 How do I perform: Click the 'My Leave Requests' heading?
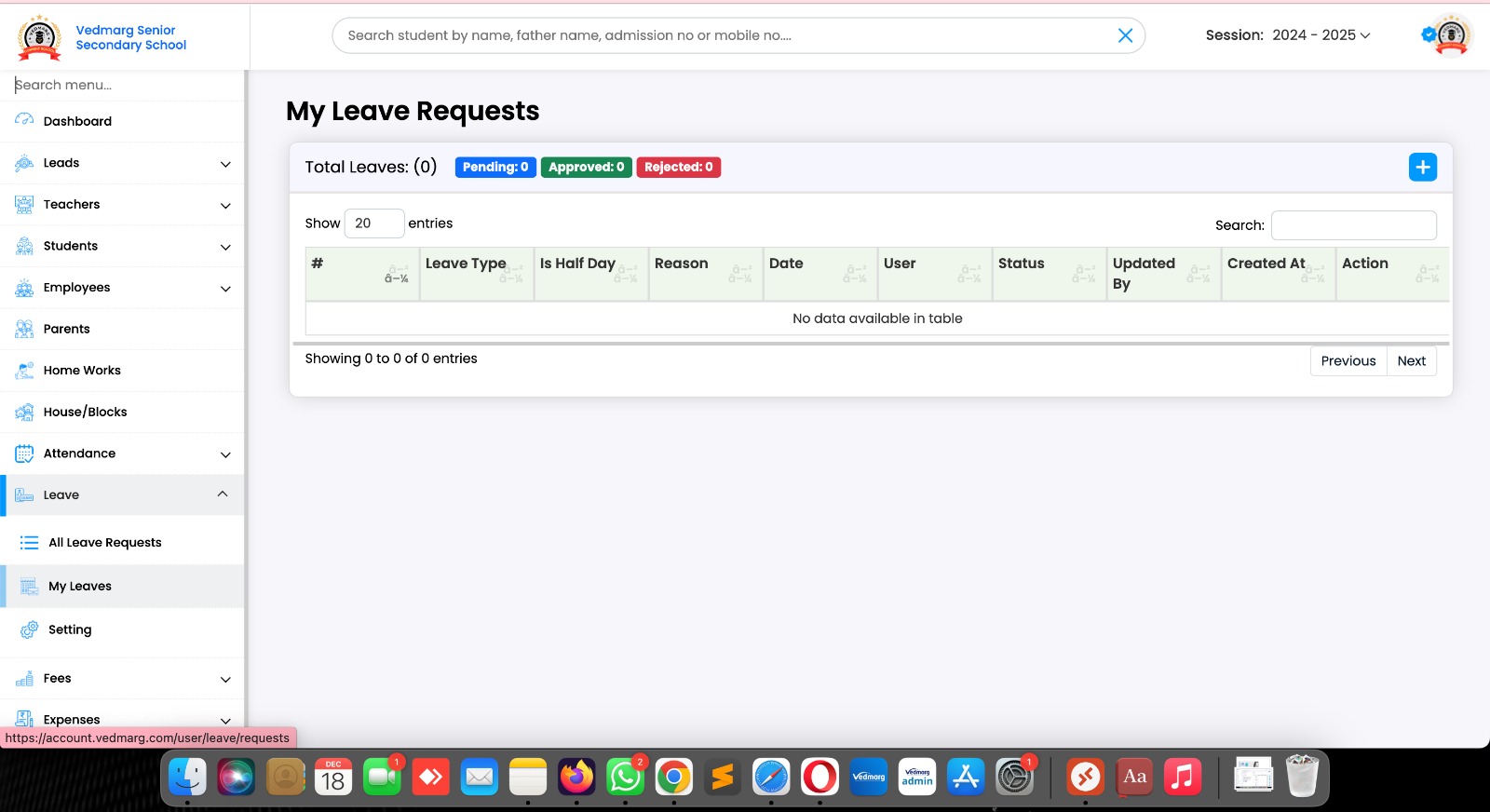(413, 111)
